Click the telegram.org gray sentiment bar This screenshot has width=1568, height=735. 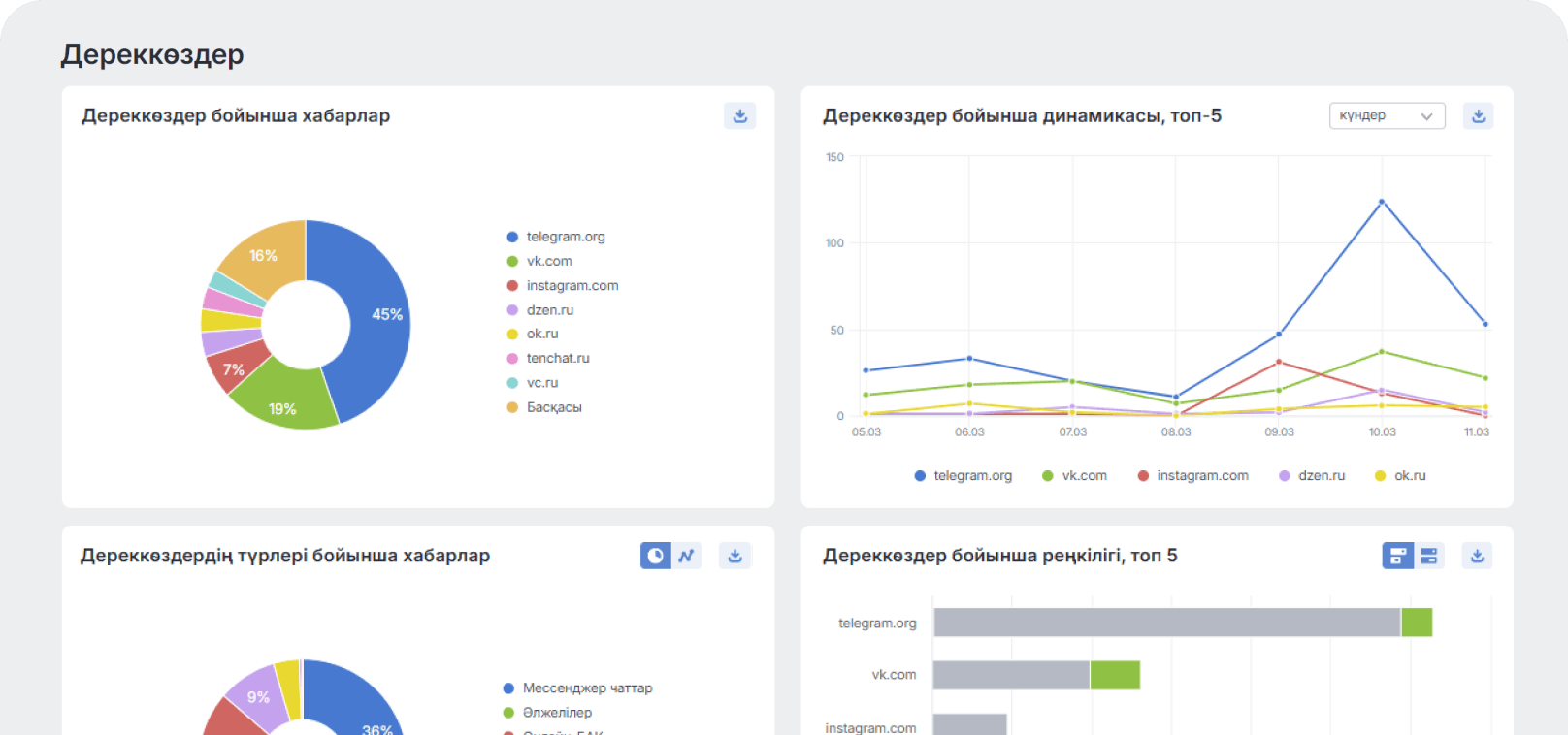(x=1167, y=623)
